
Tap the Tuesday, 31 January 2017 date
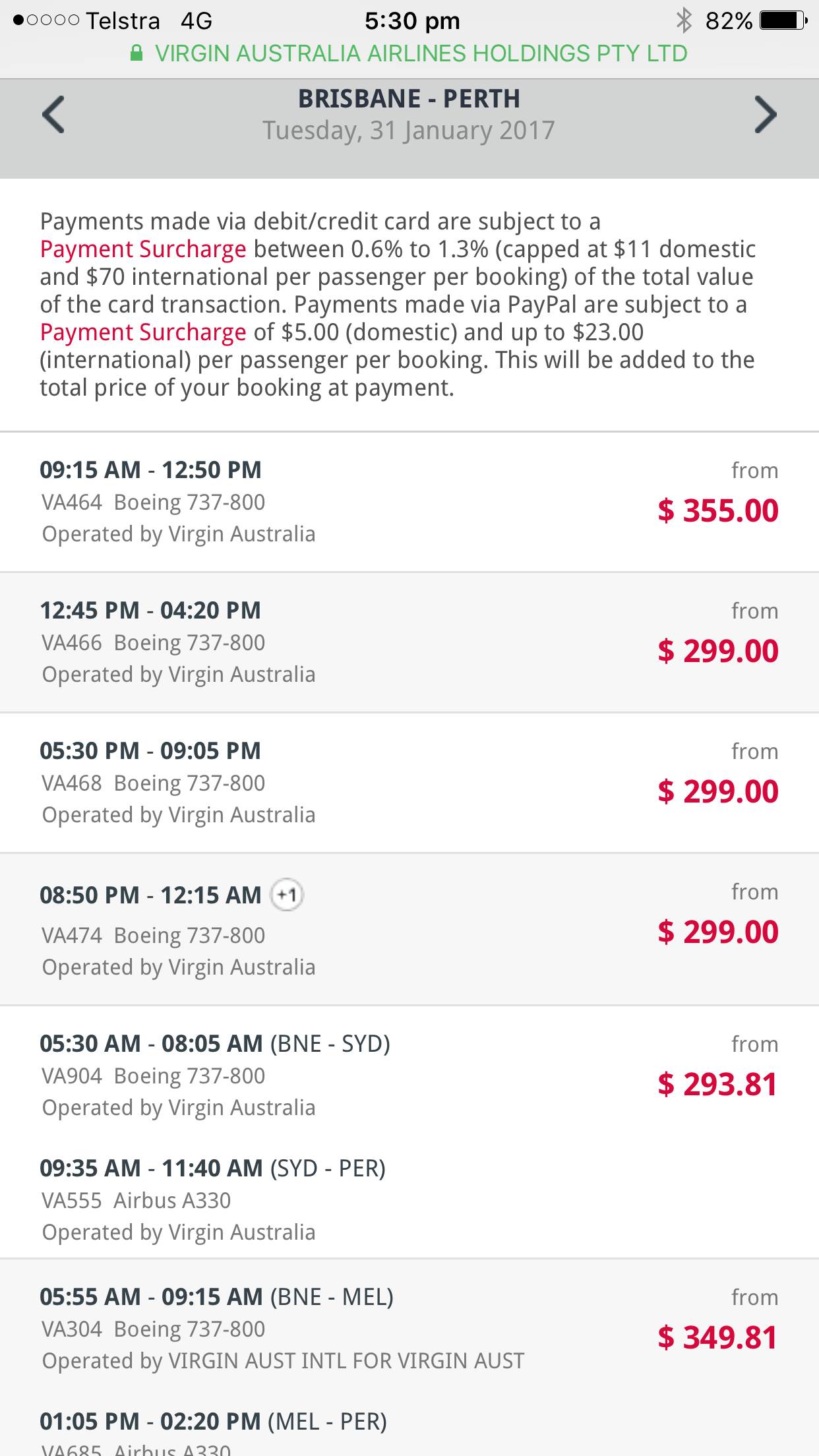tap(409, 131)
